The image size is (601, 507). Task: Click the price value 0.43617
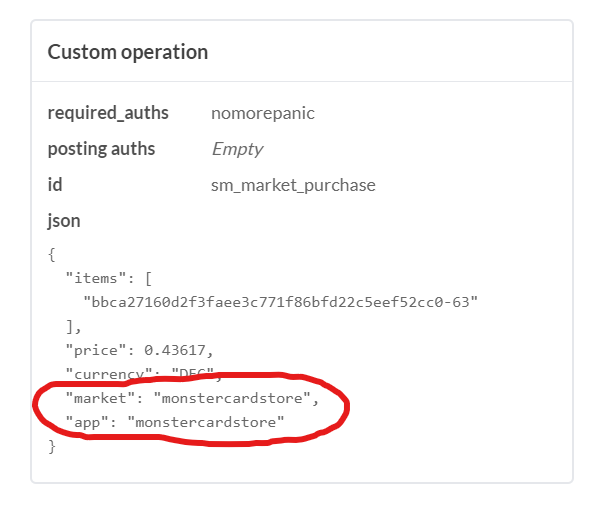pos(175,350)
